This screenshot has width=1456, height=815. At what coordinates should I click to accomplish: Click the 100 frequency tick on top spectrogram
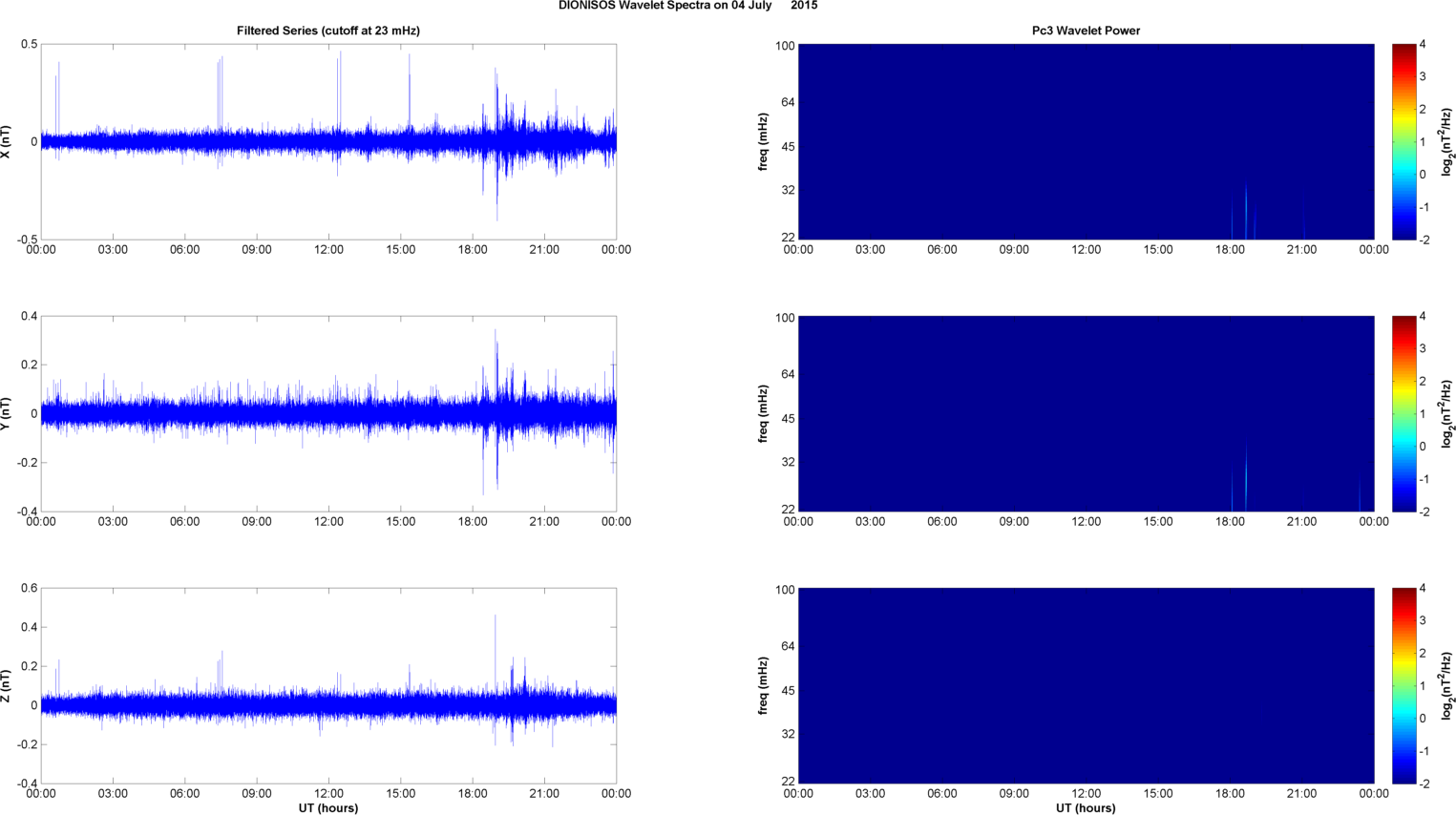(x=785, y=46)
